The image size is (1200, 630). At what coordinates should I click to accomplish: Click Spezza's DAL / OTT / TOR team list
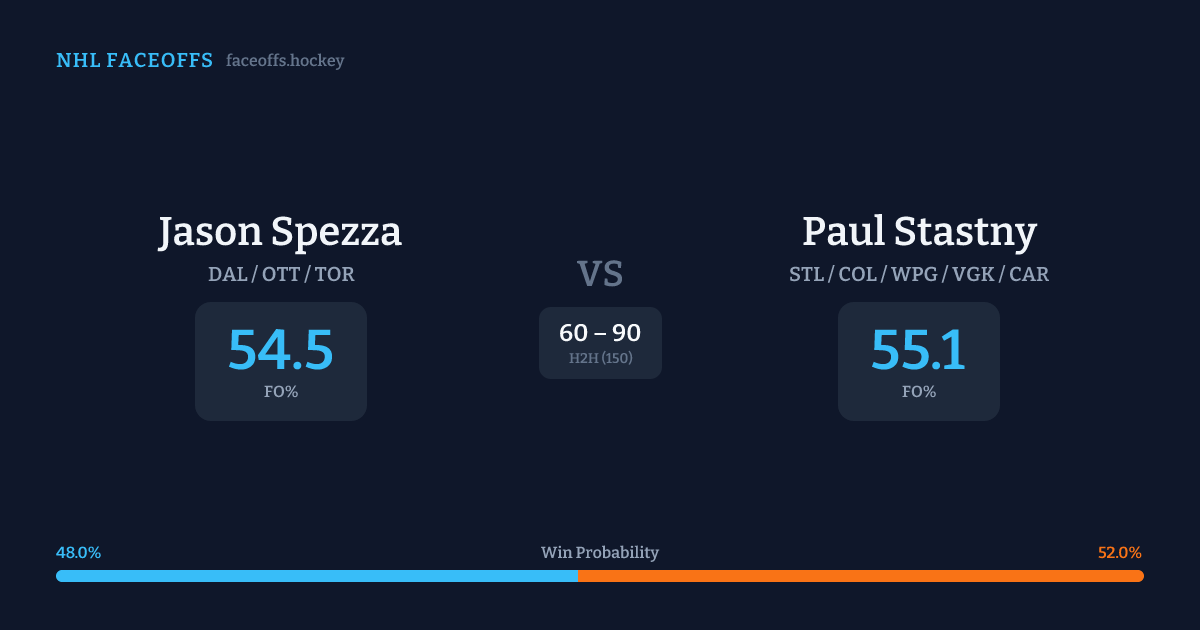coord(281,274)
